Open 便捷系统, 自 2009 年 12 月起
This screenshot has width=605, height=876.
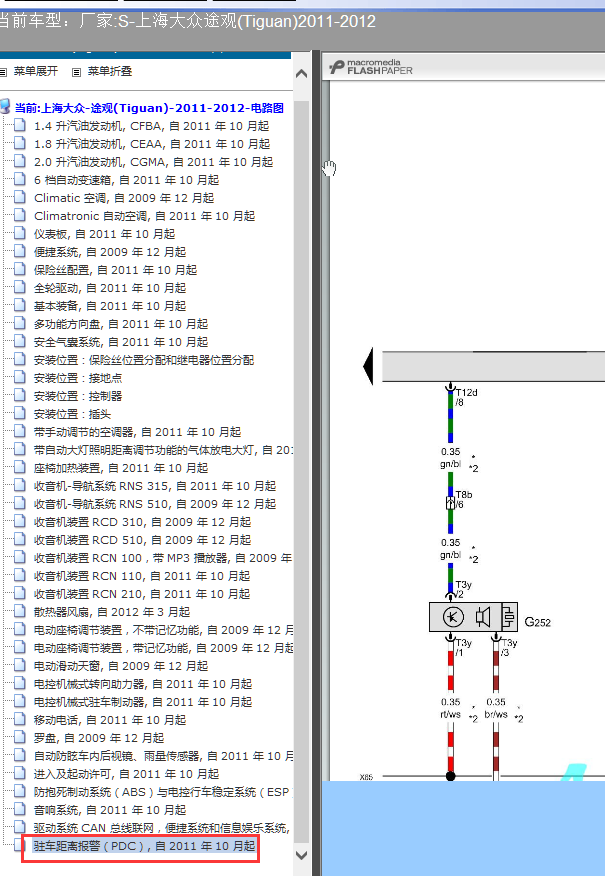[110, 252]
